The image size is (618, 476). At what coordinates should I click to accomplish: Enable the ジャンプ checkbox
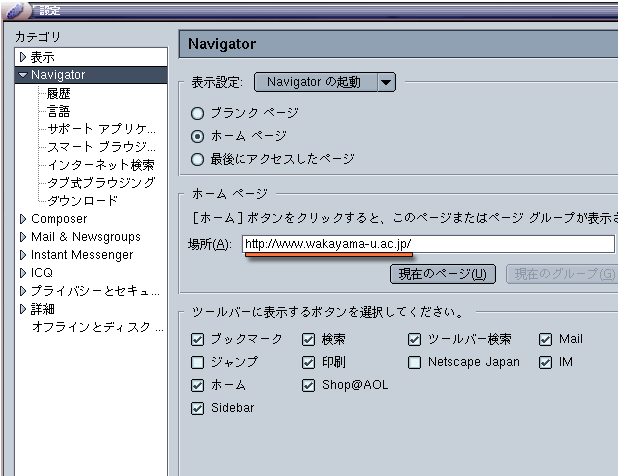click(x=197, y=362)
